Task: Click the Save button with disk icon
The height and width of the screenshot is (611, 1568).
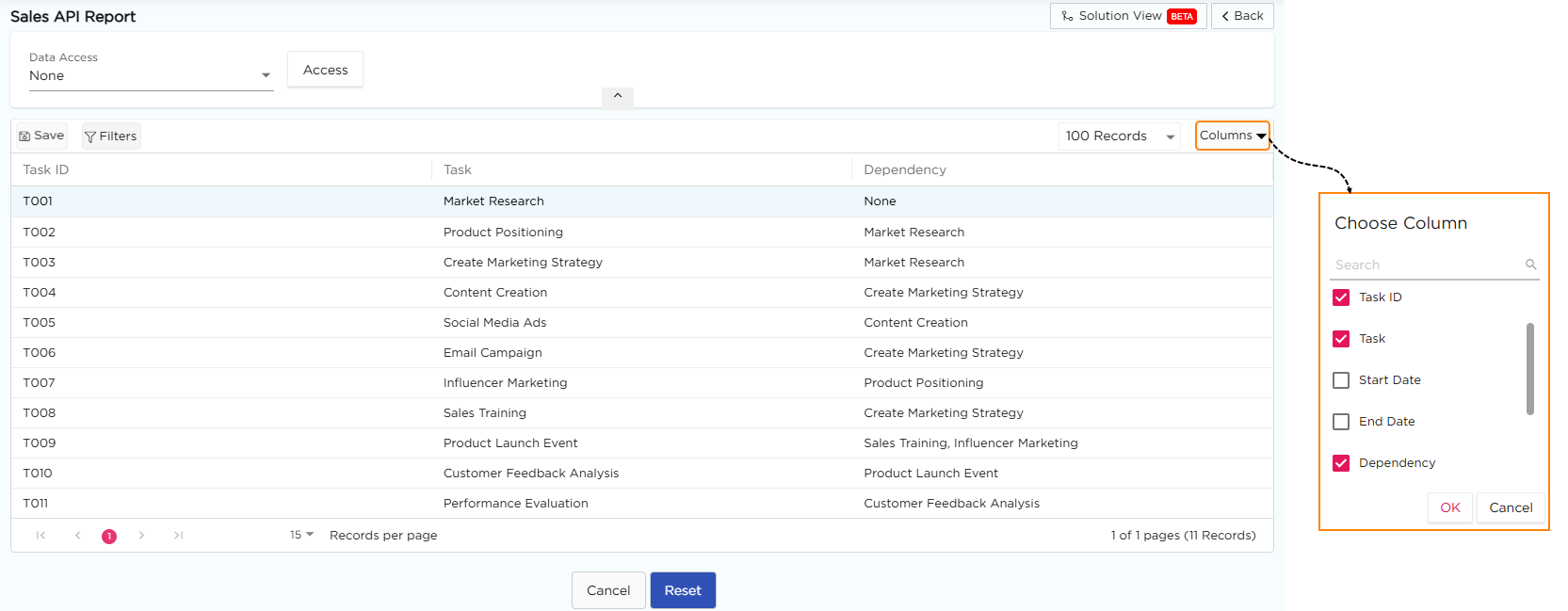Action: click(x=41, y=136)
